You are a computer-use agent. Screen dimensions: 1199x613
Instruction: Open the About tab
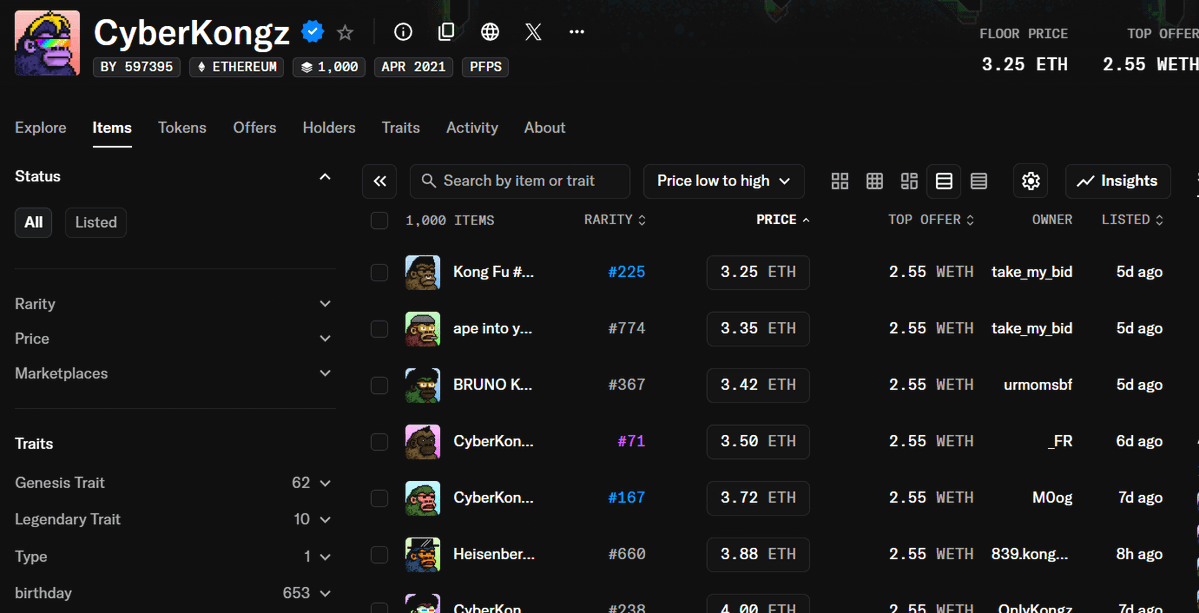point(544,128)
